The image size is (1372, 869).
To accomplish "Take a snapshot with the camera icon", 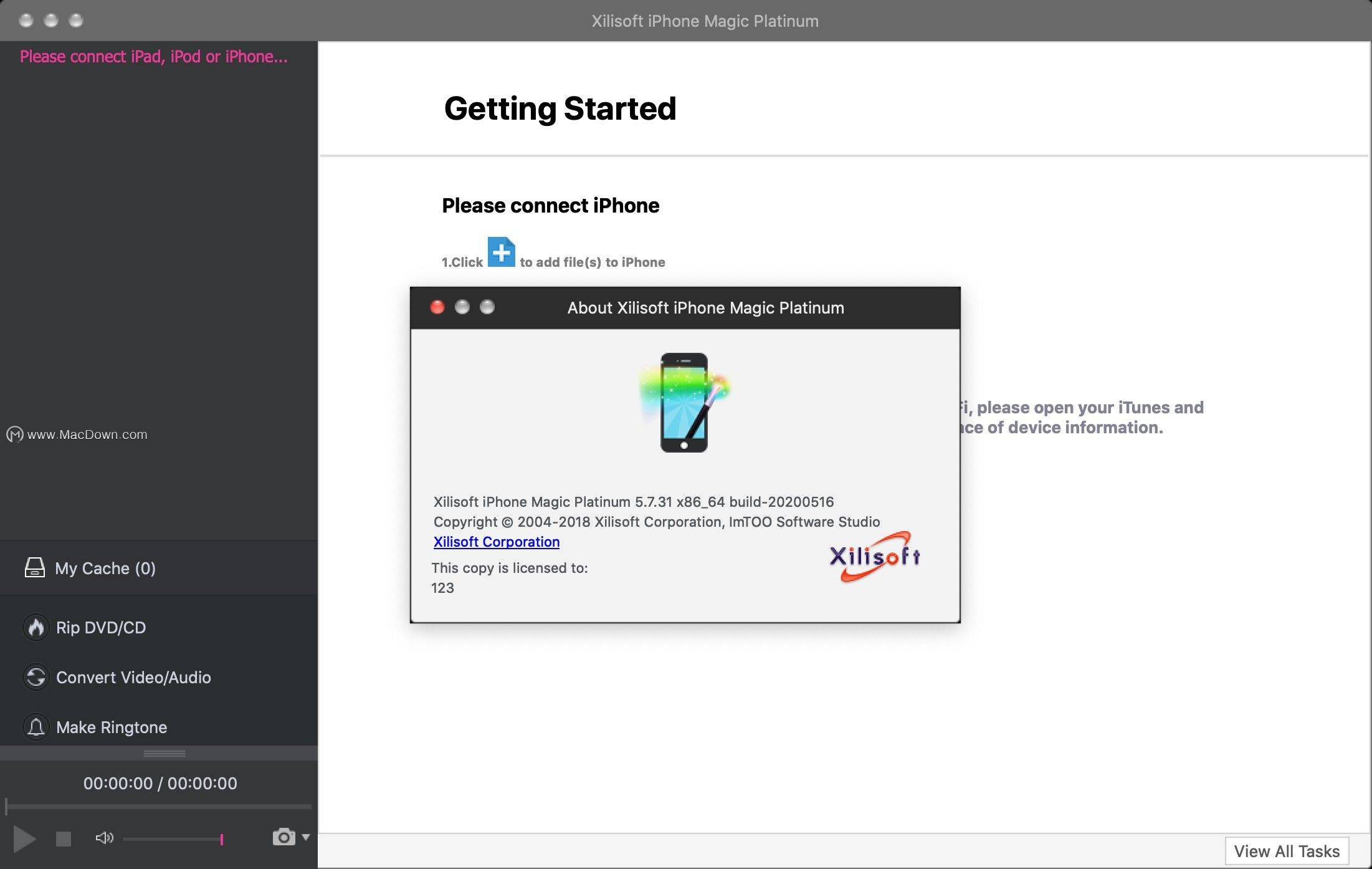I will pos(283,837).
